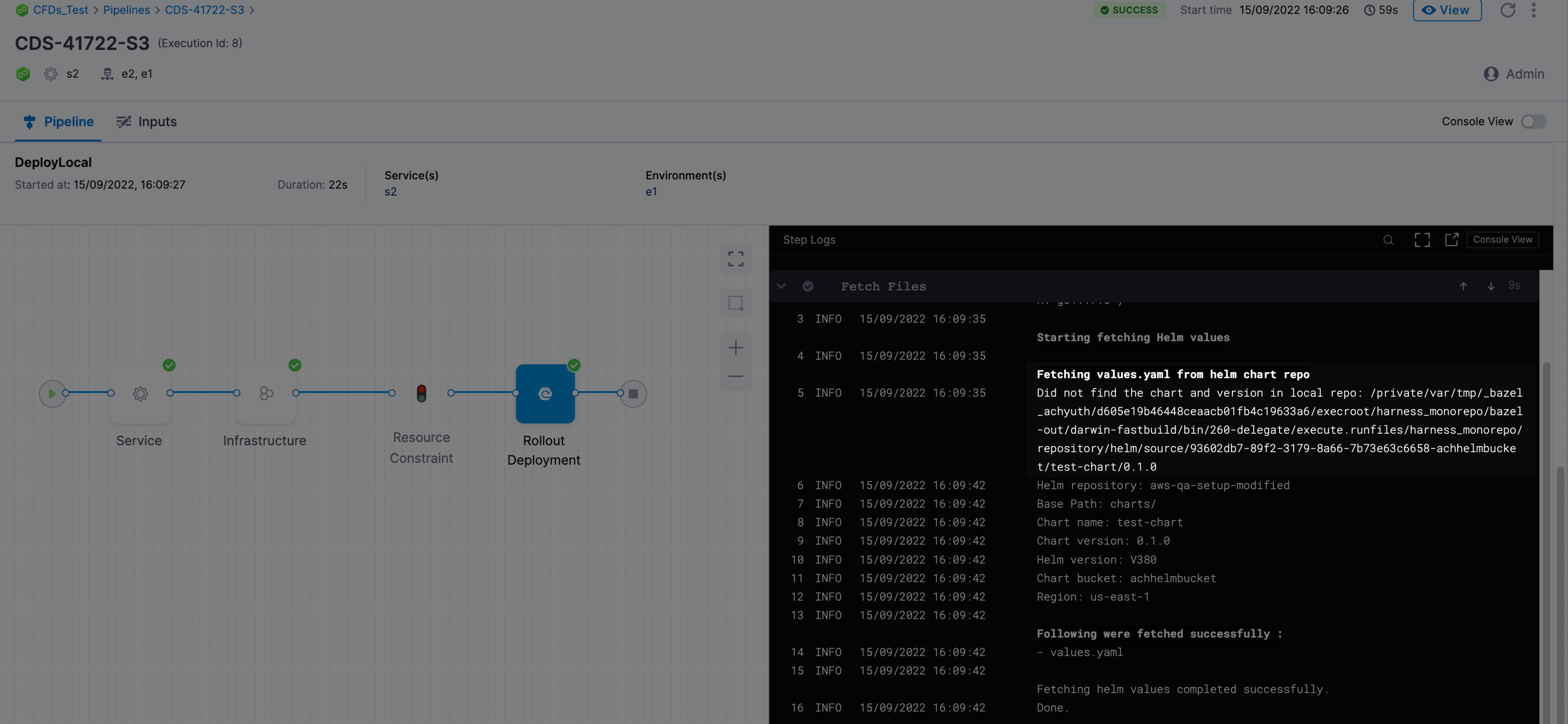Image resolution: width=1568 pixels, height=724 pixels.
Task: Click the Resource Constraint traffic light icon
Action: pos(421,393)
